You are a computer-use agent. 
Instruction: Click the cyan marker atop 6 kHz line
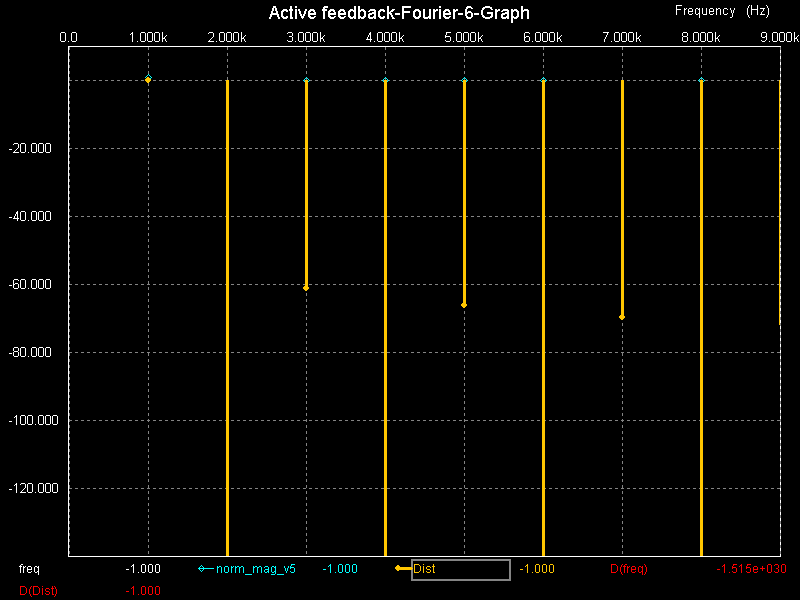point(543,80)
